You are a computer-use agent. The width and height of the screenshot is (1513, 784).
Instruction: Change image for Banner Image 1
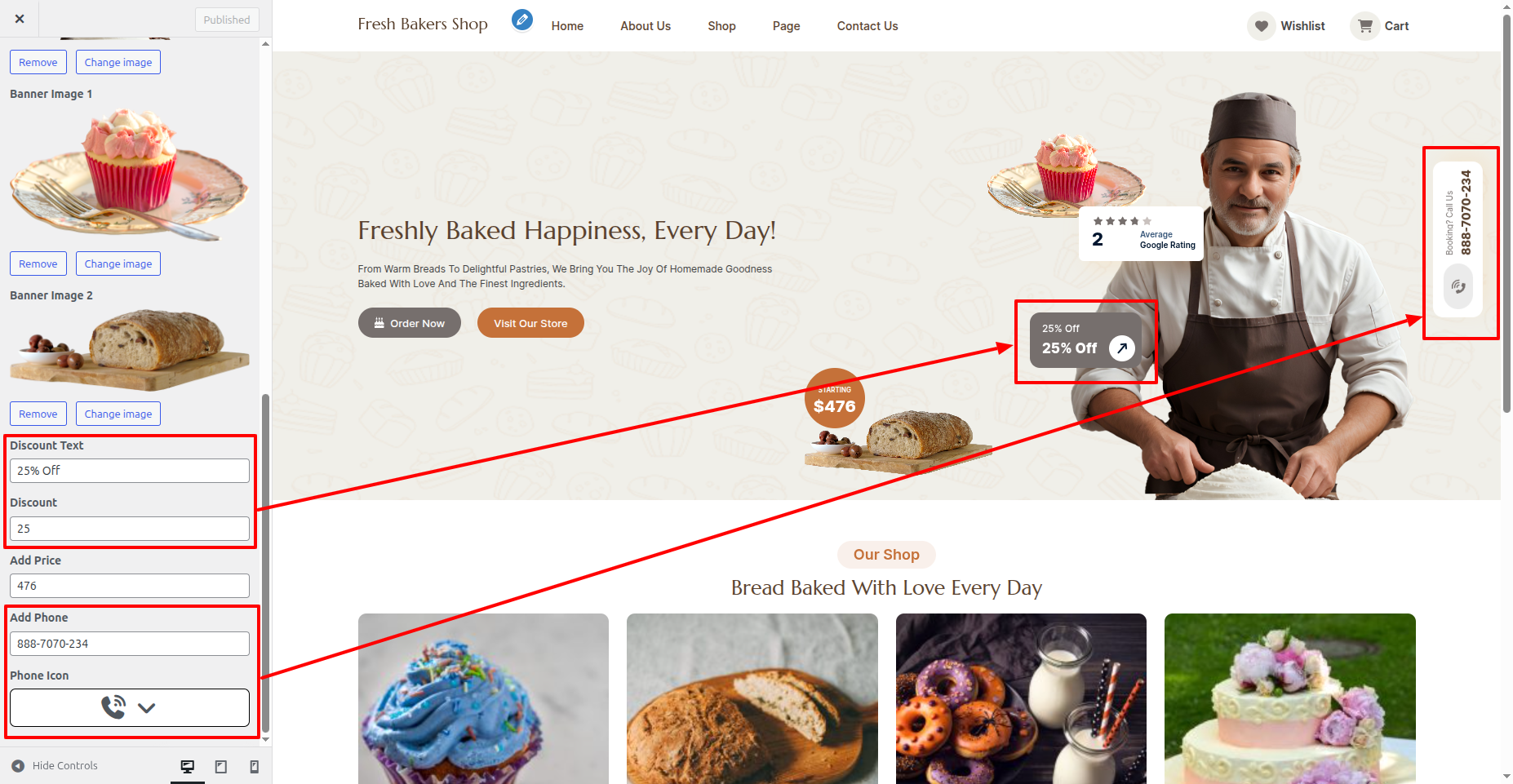pyautogui.click(x=118, y=264)
